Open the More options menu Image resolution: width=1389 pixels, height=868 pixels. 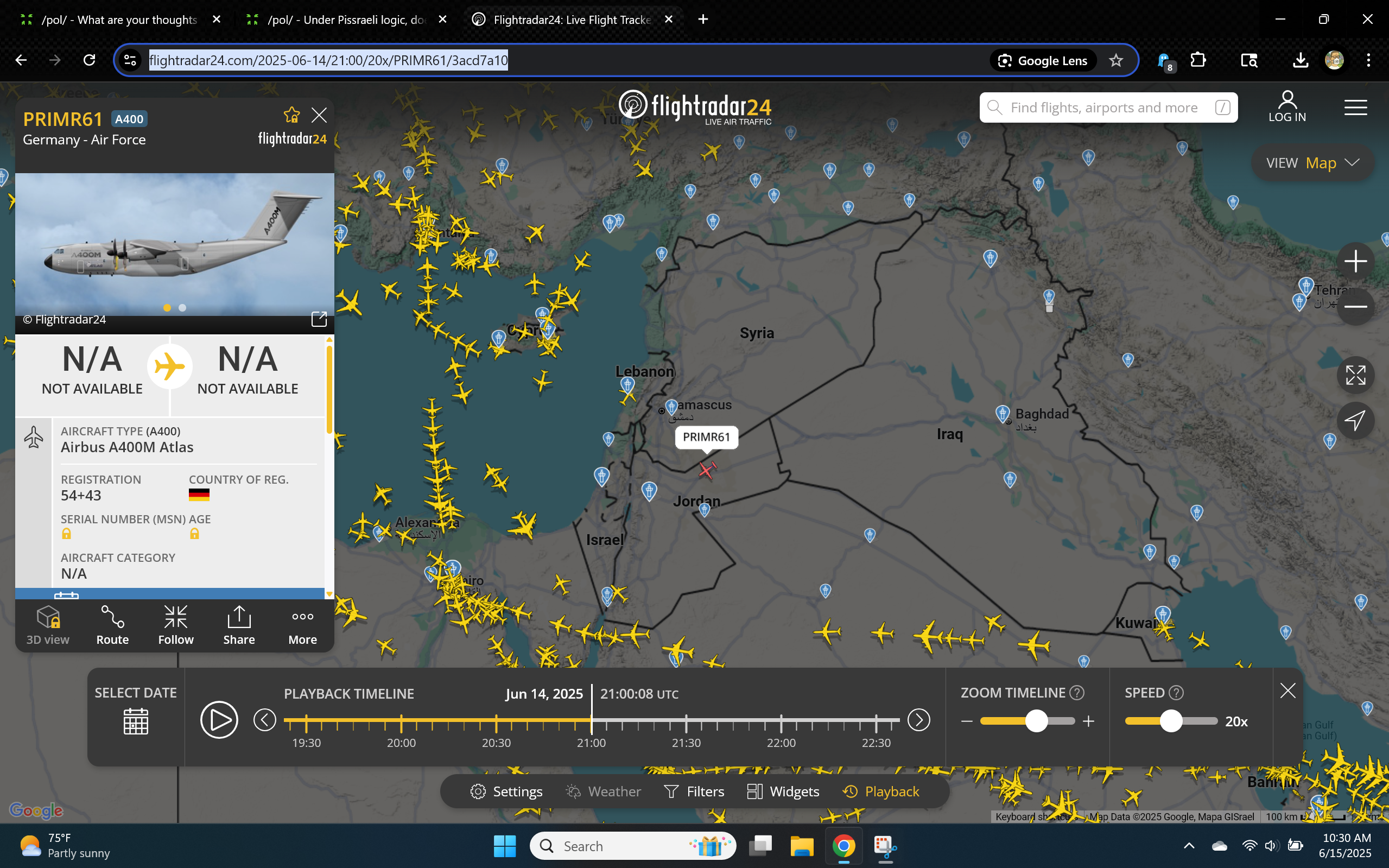pos(302,625)
